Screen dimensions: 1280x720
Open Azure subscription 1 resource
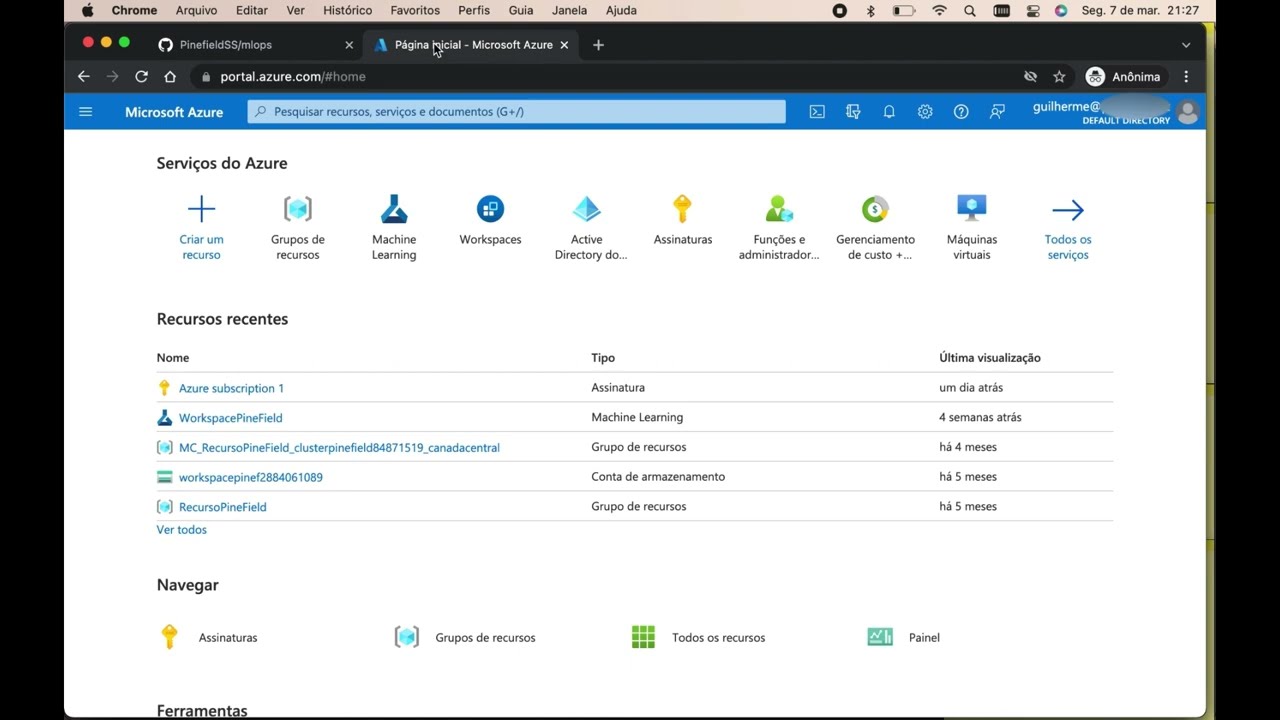click(x=231, y=388)
